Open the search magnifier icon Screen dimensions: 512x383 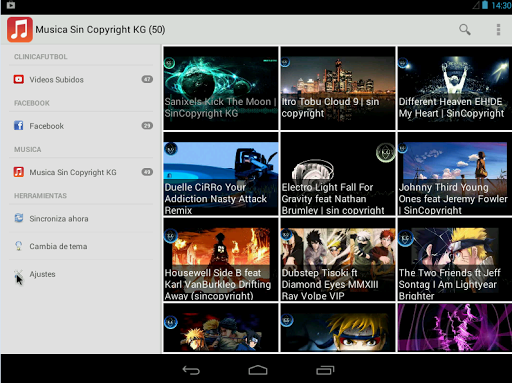pos(465,30)
